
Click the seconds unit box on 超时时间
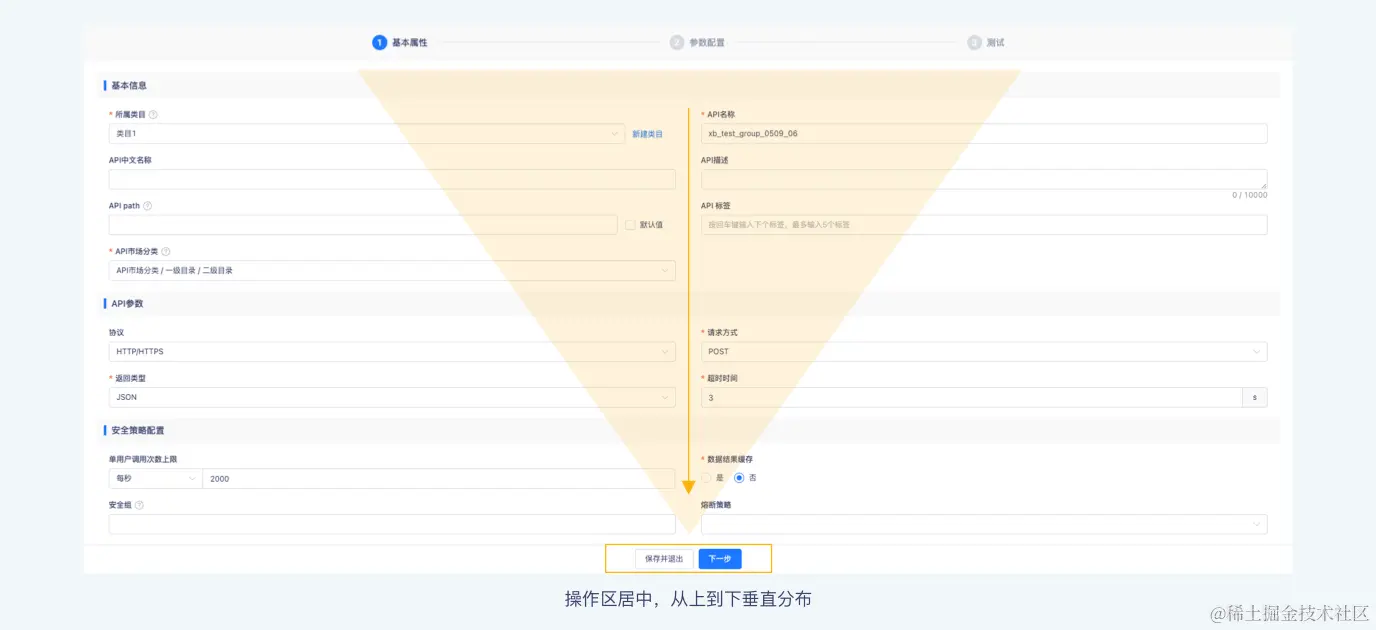click(1257, 397)
